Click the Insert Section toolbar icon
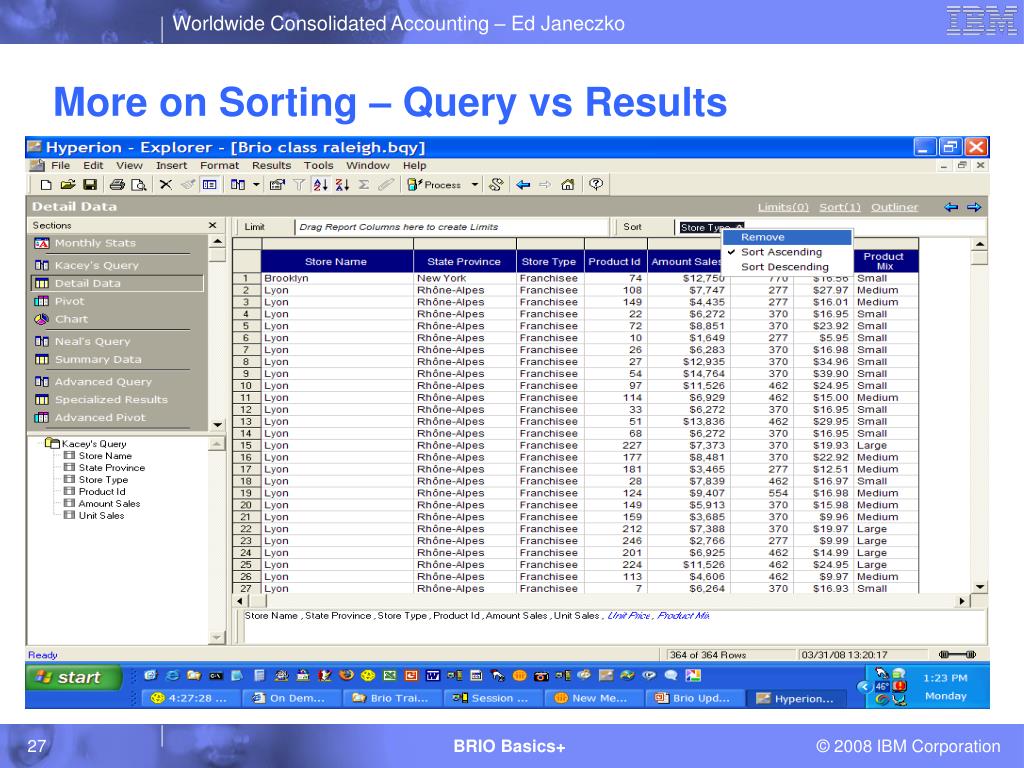Screen dimensions: 1024x768 tap(238, 185)
